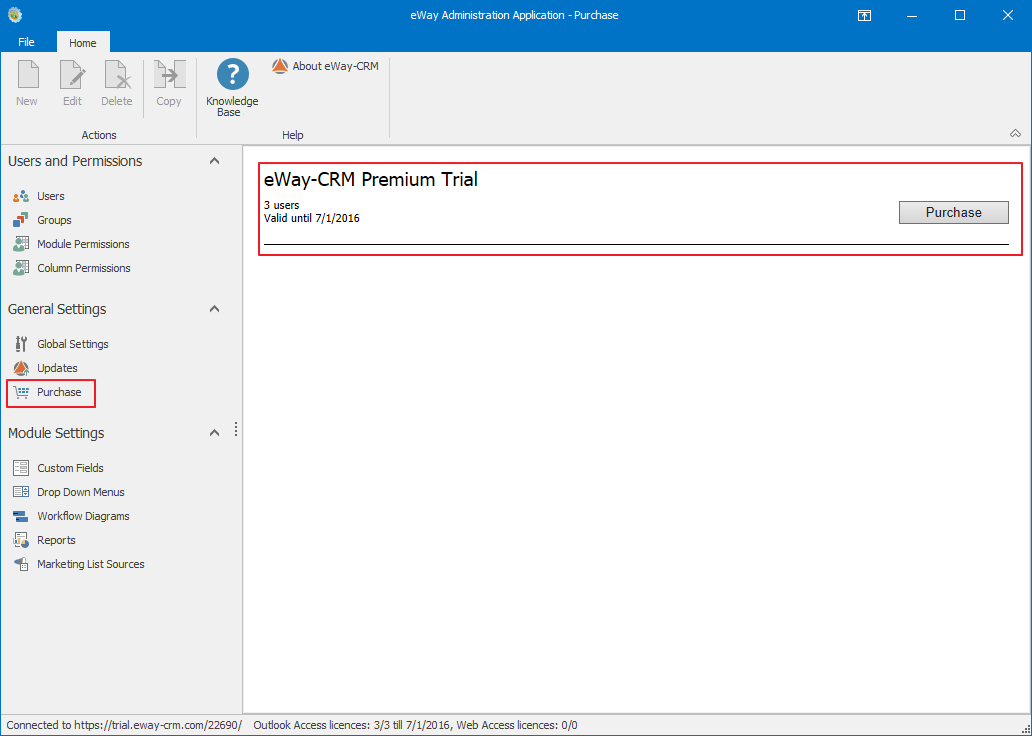Click the Outlook Access licences status text
Image resolution: width=1032 pixels, height=736 pixels.
(415, 725)
